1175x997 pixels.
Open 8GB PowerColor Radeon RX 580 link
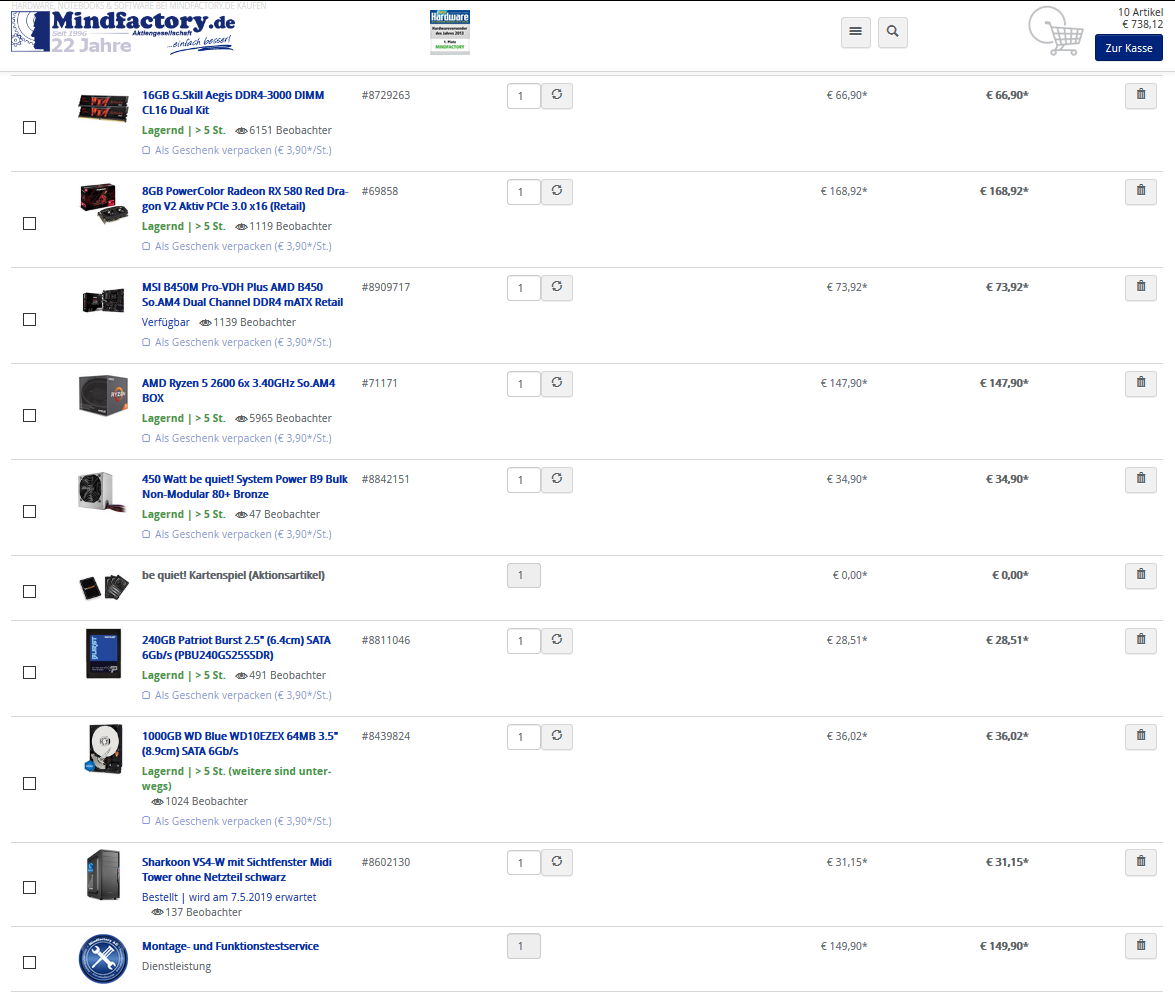point(245,199)
